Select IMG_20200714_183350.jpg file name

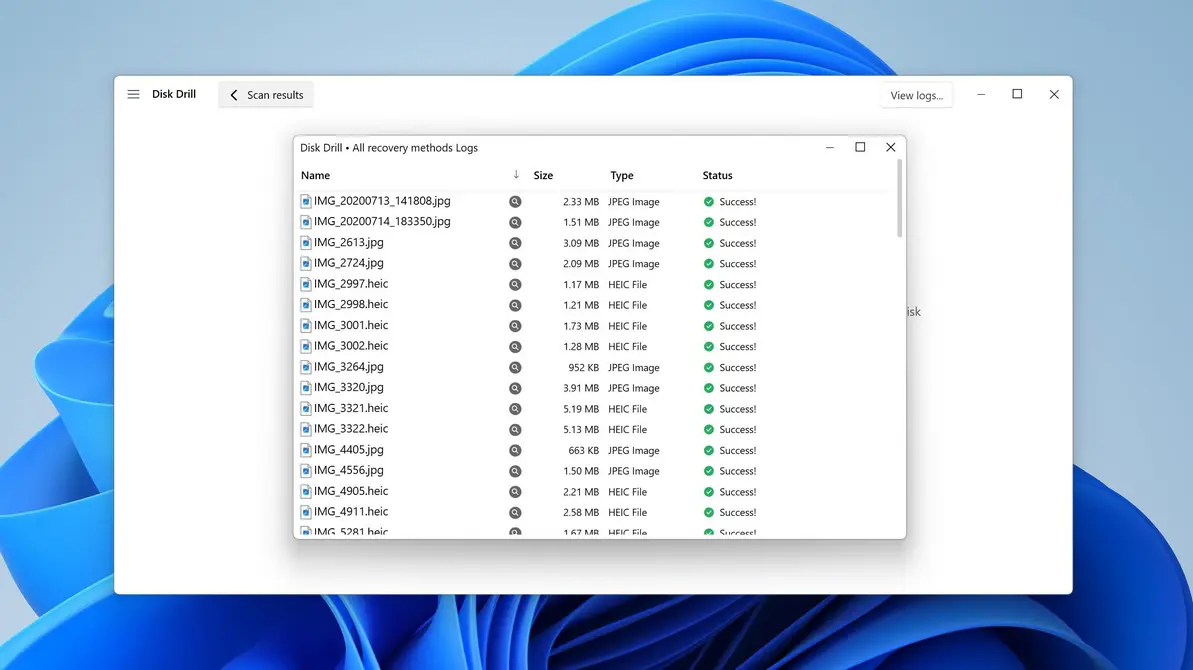pos(382,222)
